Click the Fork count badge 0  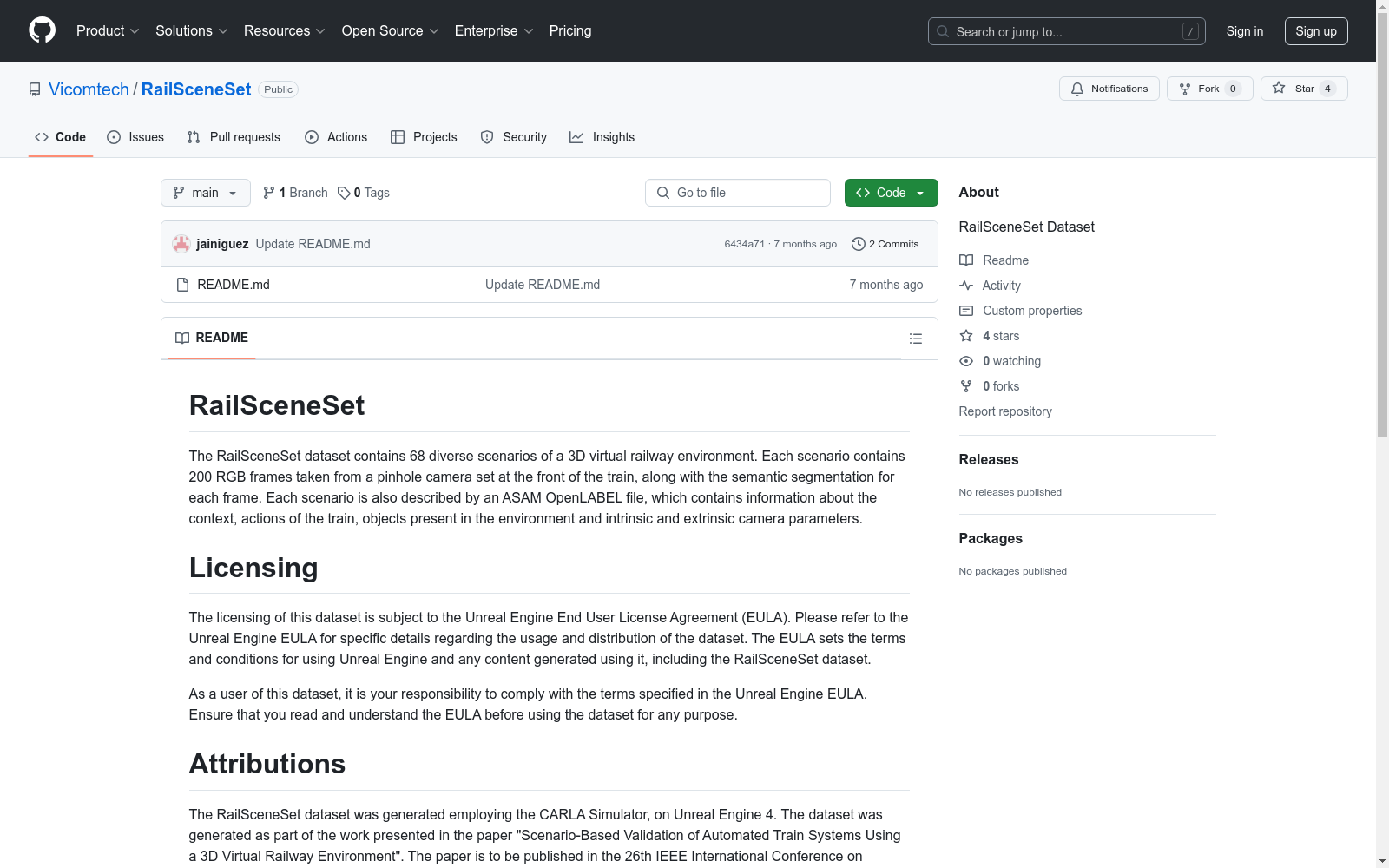[1233, 89]
